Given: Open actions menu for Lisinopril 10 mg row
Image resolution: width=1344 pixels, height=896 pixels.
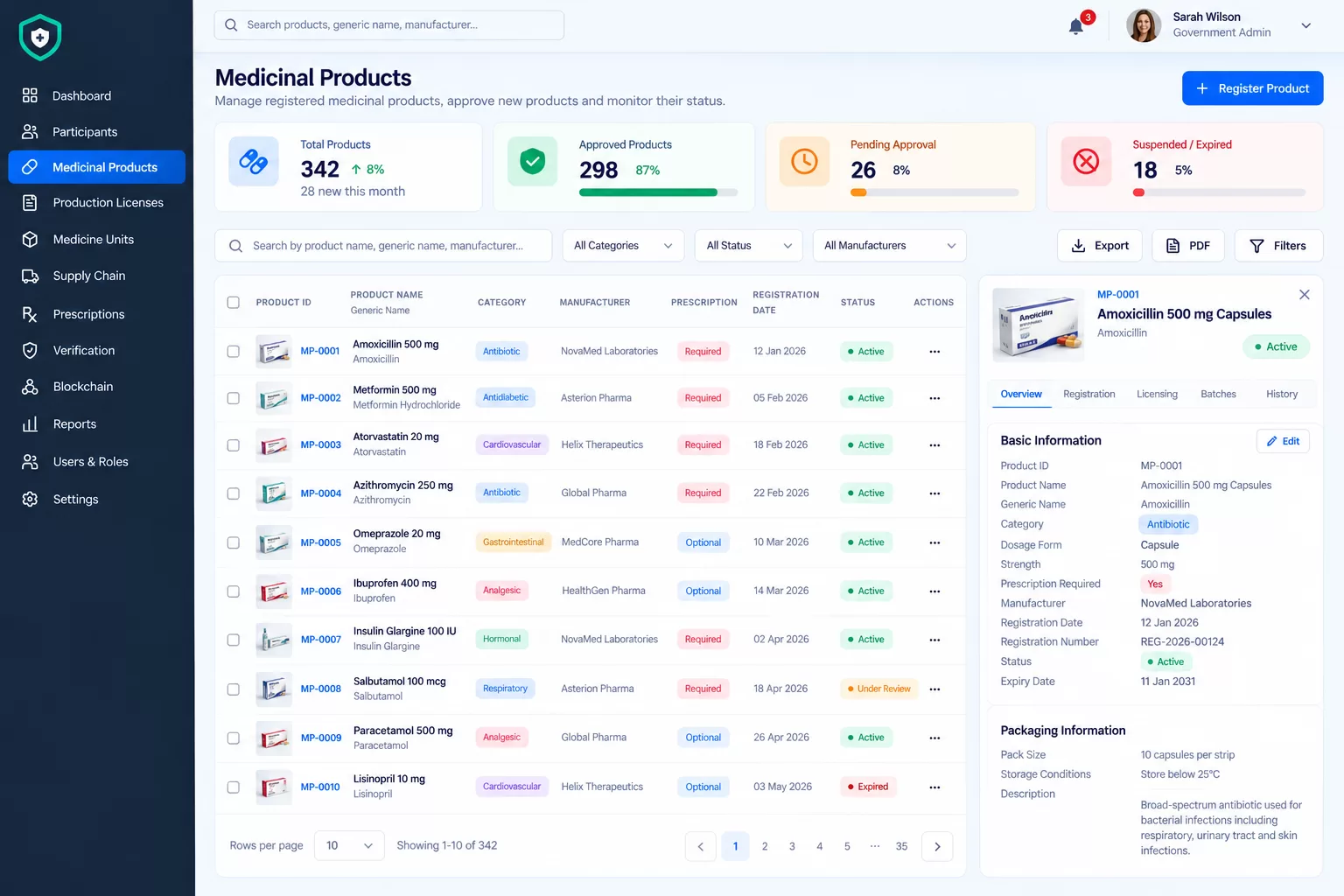Looking at the screenshot, I should tap(934, 787).
